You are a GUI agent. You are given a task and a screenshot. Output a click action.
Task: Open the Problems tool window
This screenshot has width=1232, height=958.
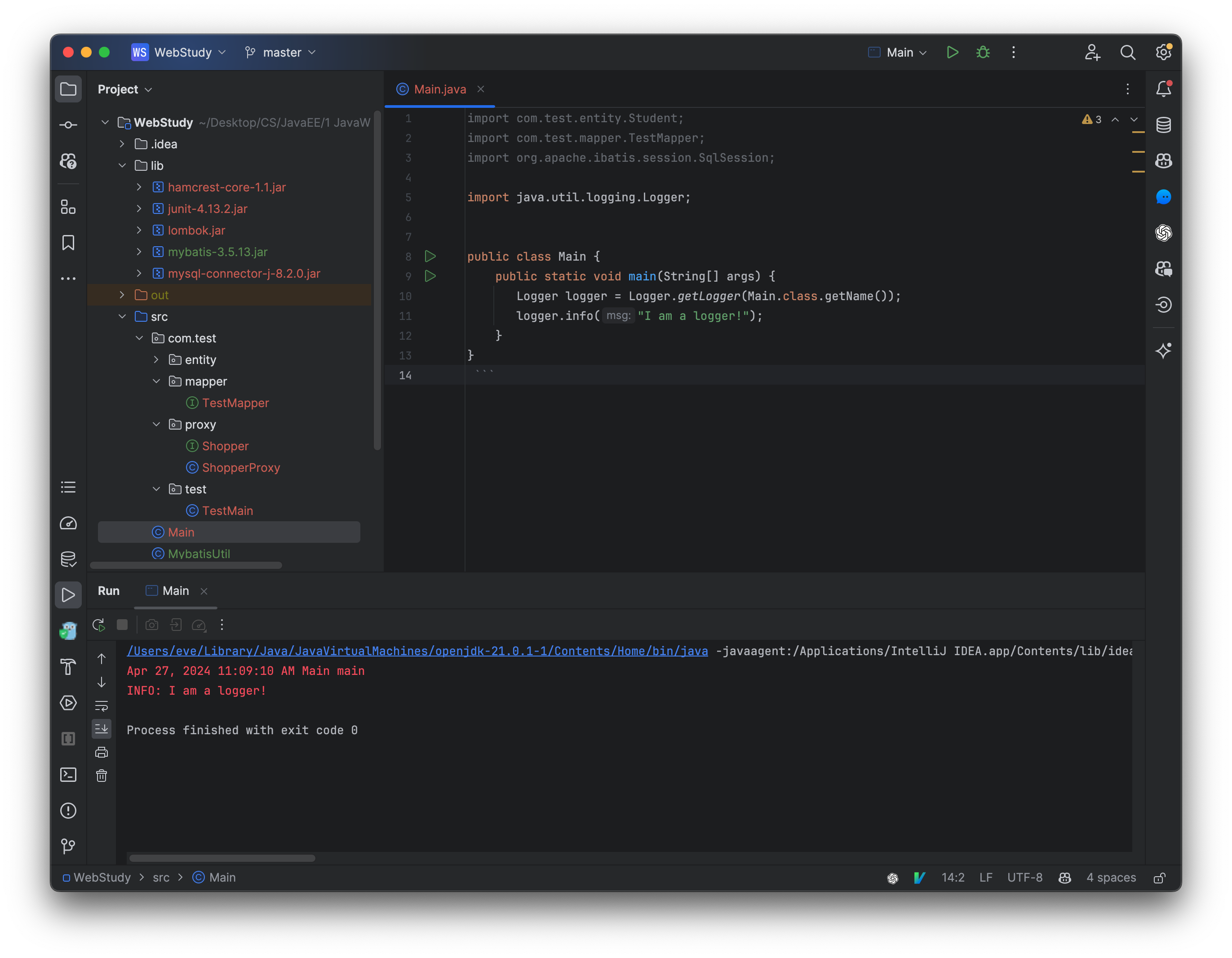point(68,811)
